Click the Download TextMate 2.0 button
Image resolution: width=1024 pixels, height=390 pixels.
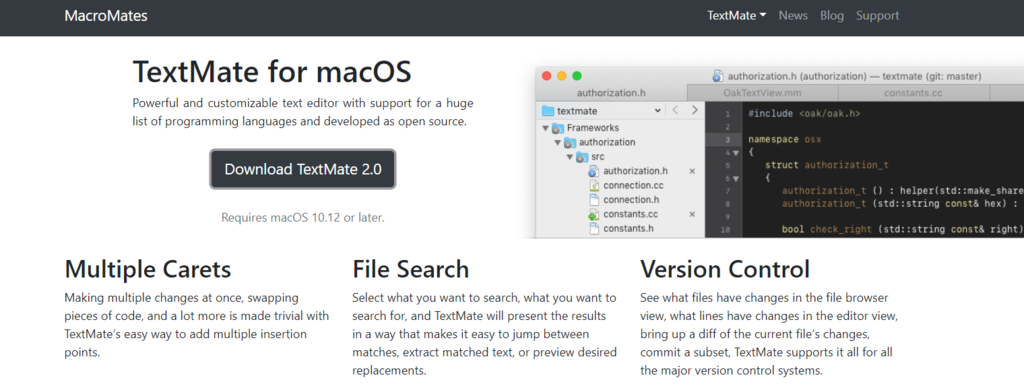[303, 169]
